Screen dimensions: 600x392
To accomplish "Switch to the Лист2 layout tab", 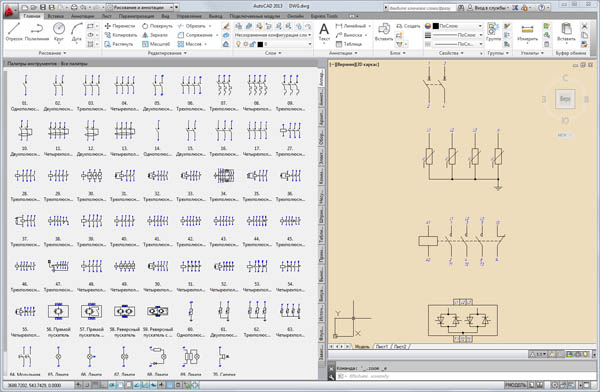I will click(400, 346).
